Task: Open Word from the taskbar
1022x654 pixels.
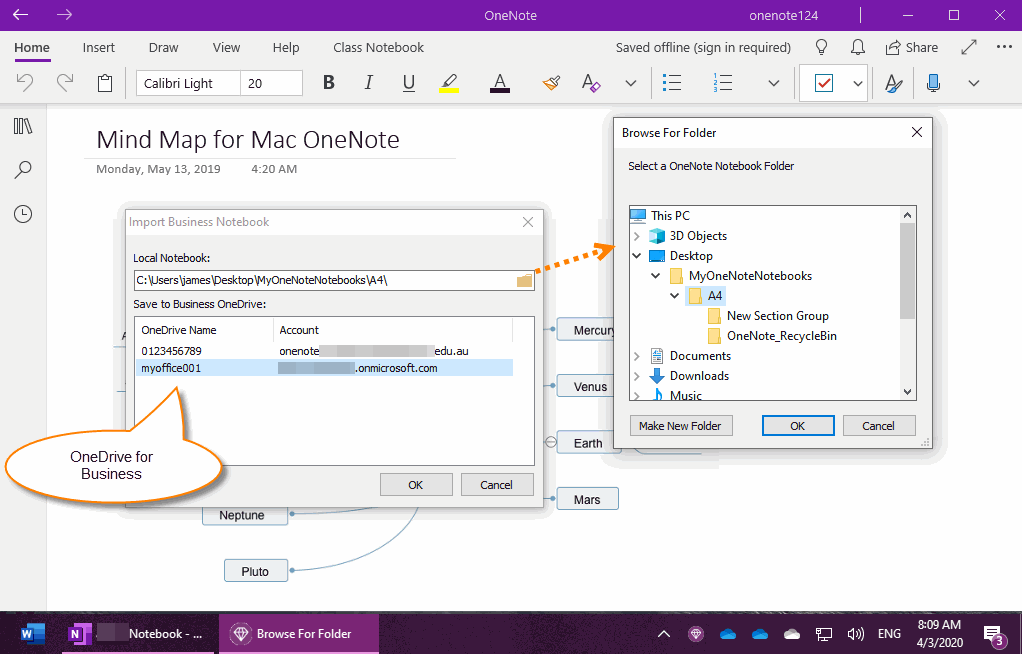Action: point(33,633)
